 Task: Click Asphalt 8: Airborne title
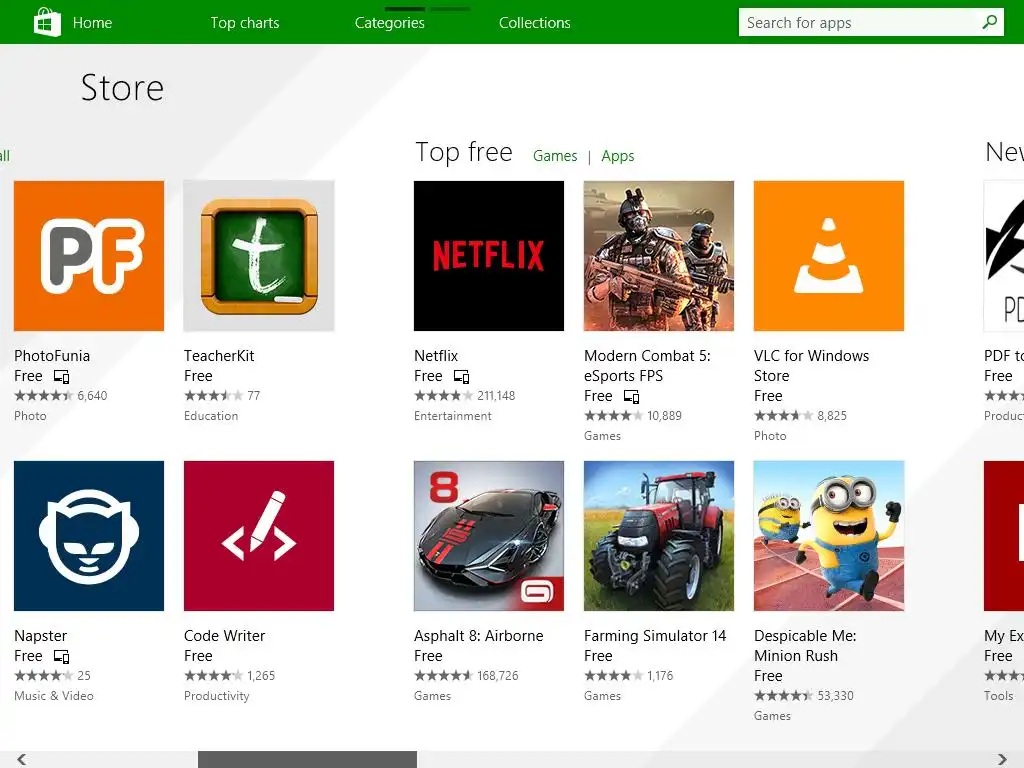479,636
